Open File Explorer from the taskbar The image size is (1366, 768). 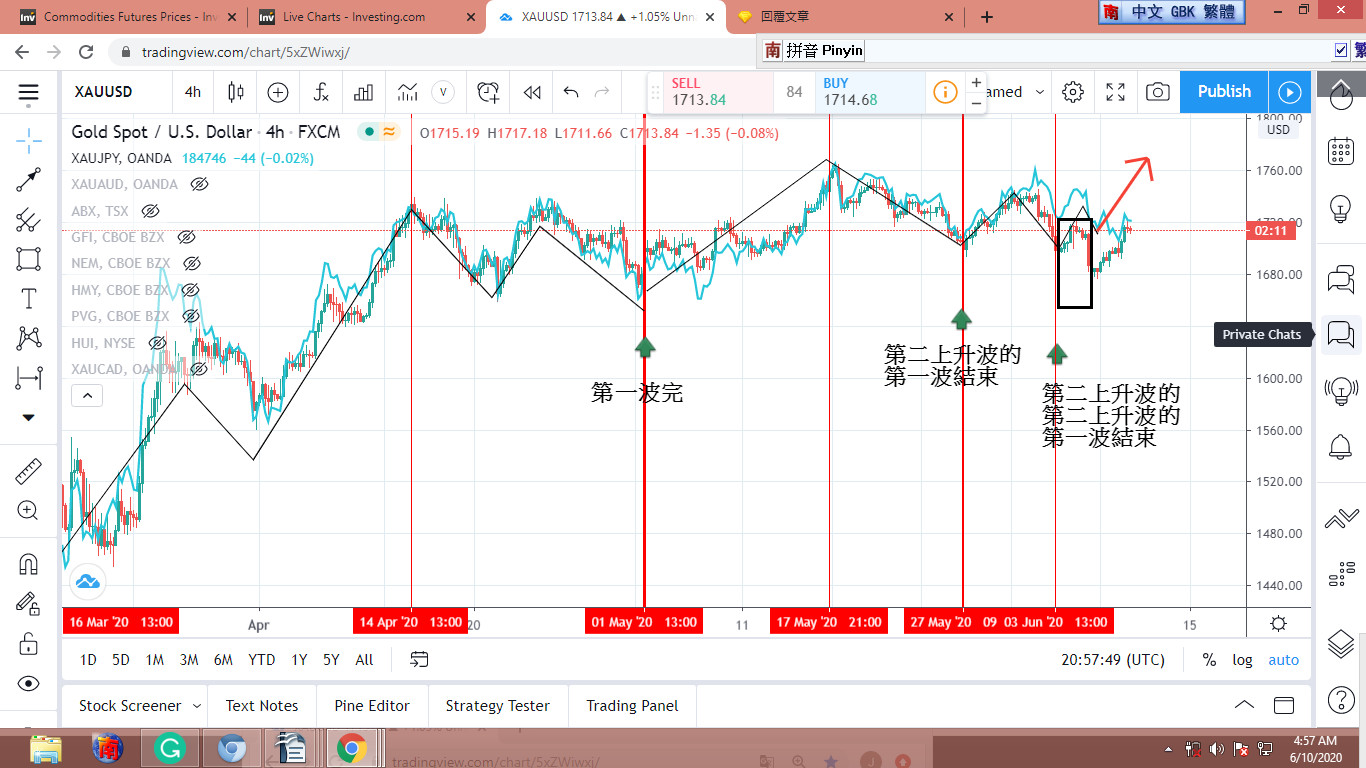pyautogui.click(x=46, y=748)
